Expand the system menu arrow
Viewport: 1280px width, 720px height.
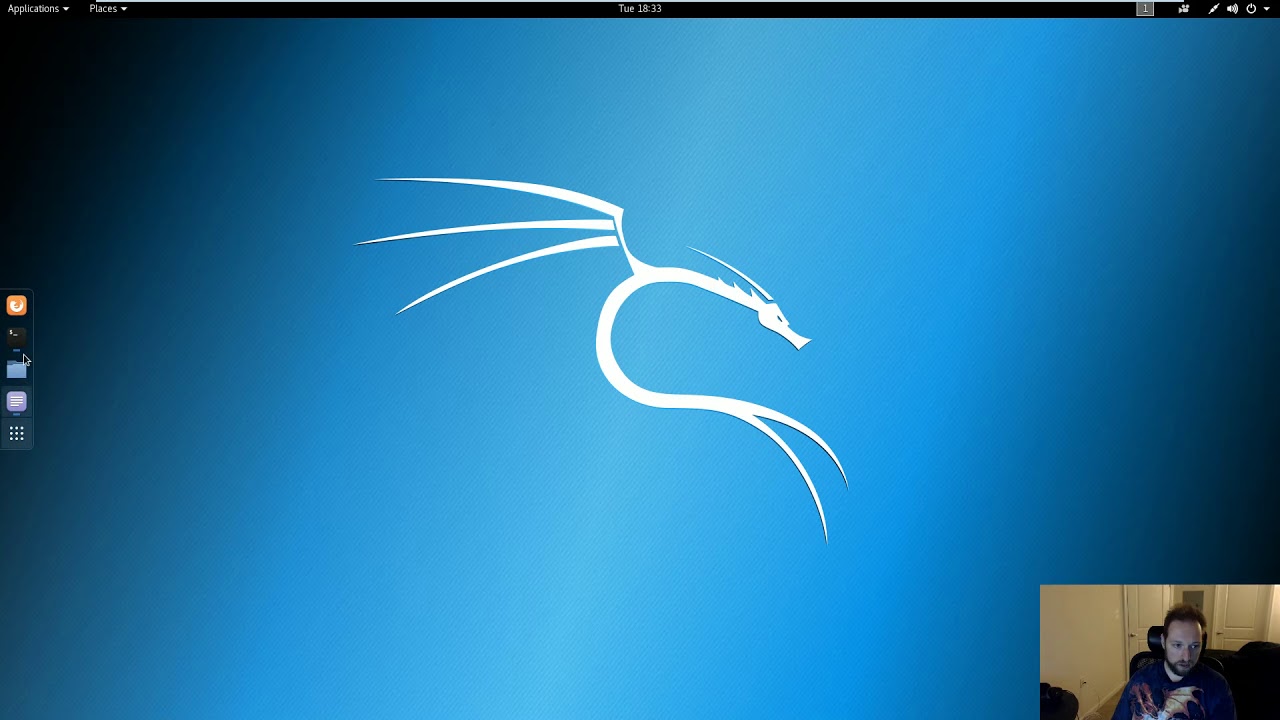[1267, 8]
